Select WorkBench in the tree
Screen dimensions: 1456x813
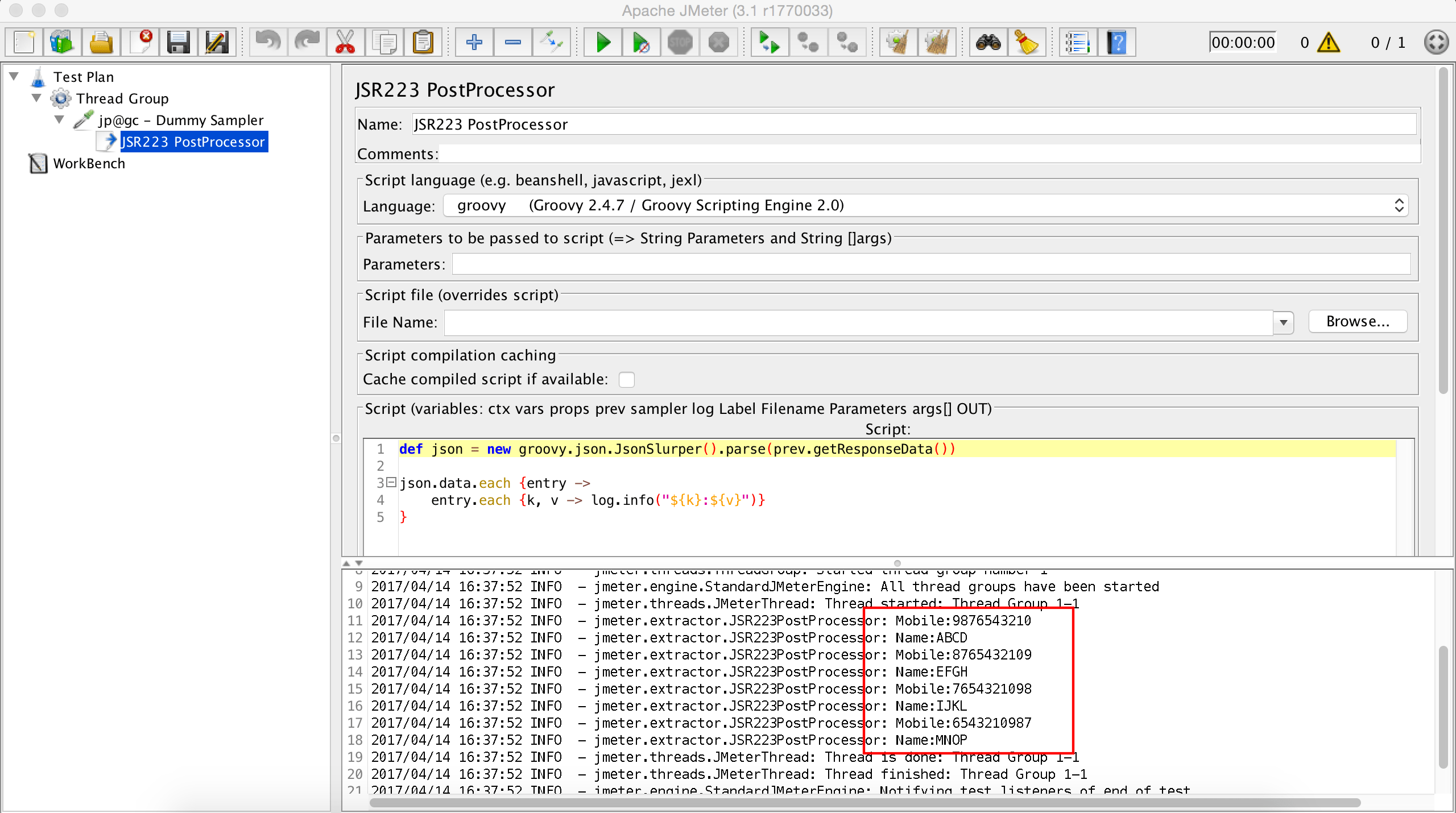tap(89, 164)
